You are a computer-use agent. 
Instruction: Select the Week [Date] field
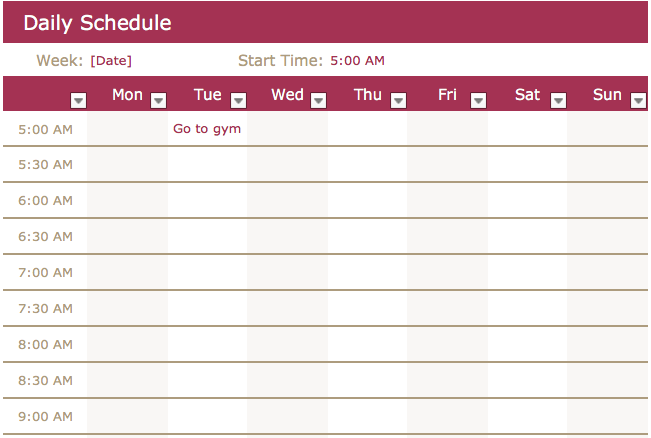[x=111, y=61]
